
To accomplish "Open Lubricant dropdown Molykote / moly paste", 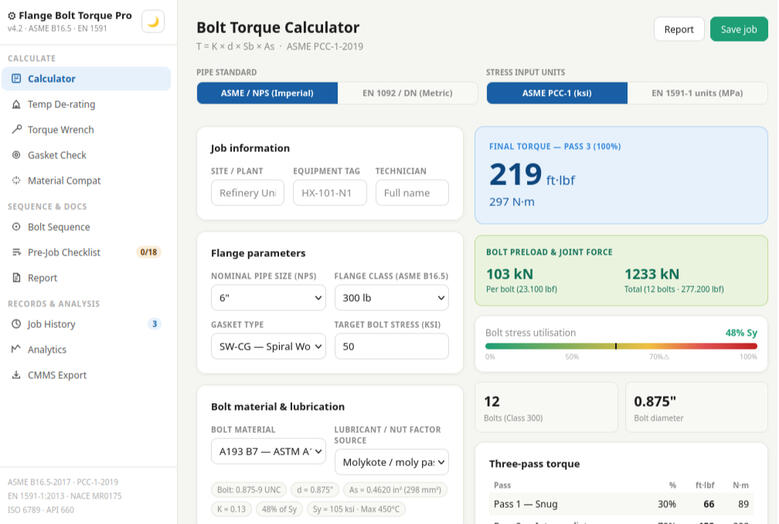I will tap(391, 462).
